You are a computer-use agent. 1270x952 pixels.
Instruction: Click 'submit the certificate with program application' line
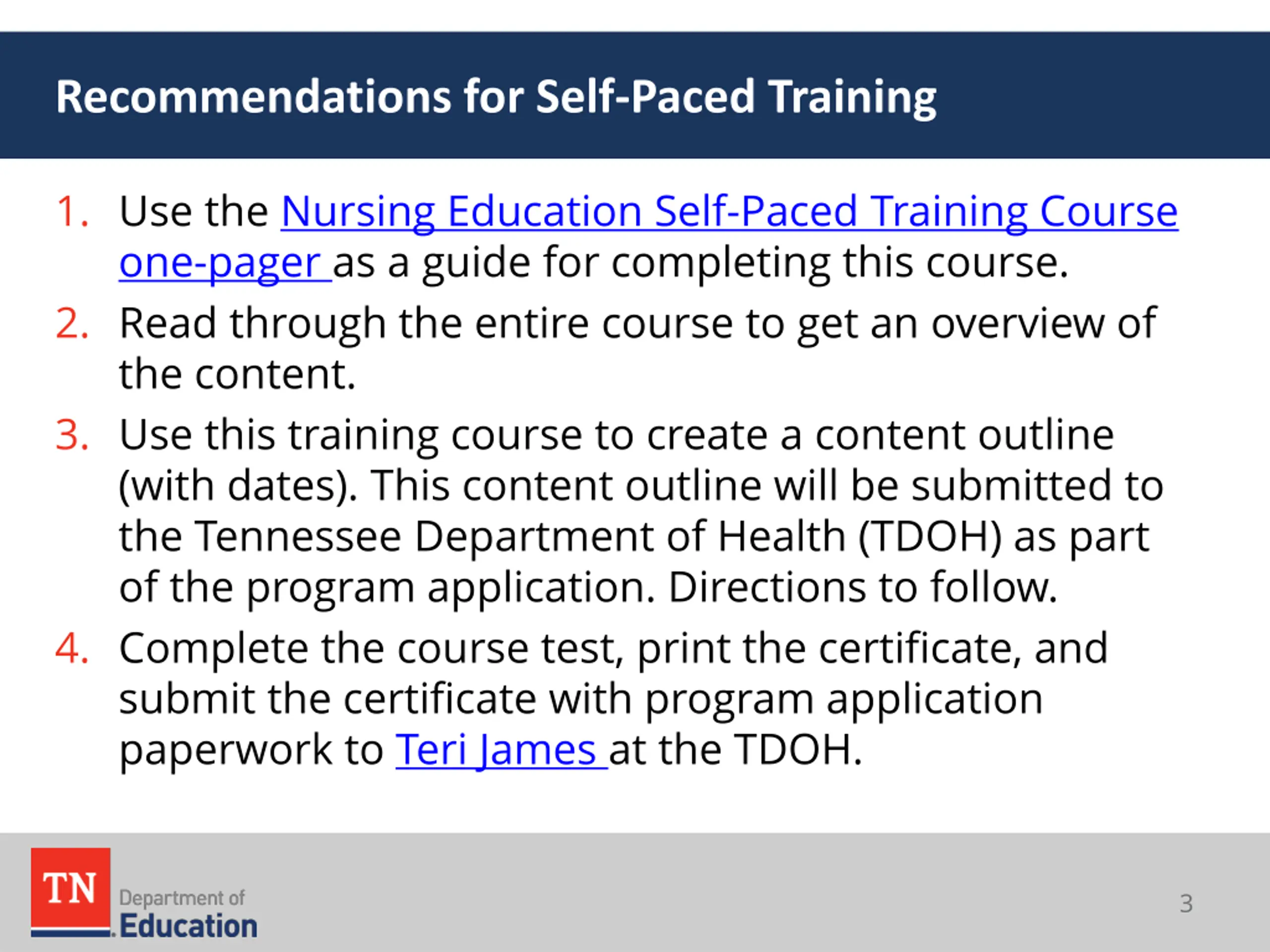(580, 700)
